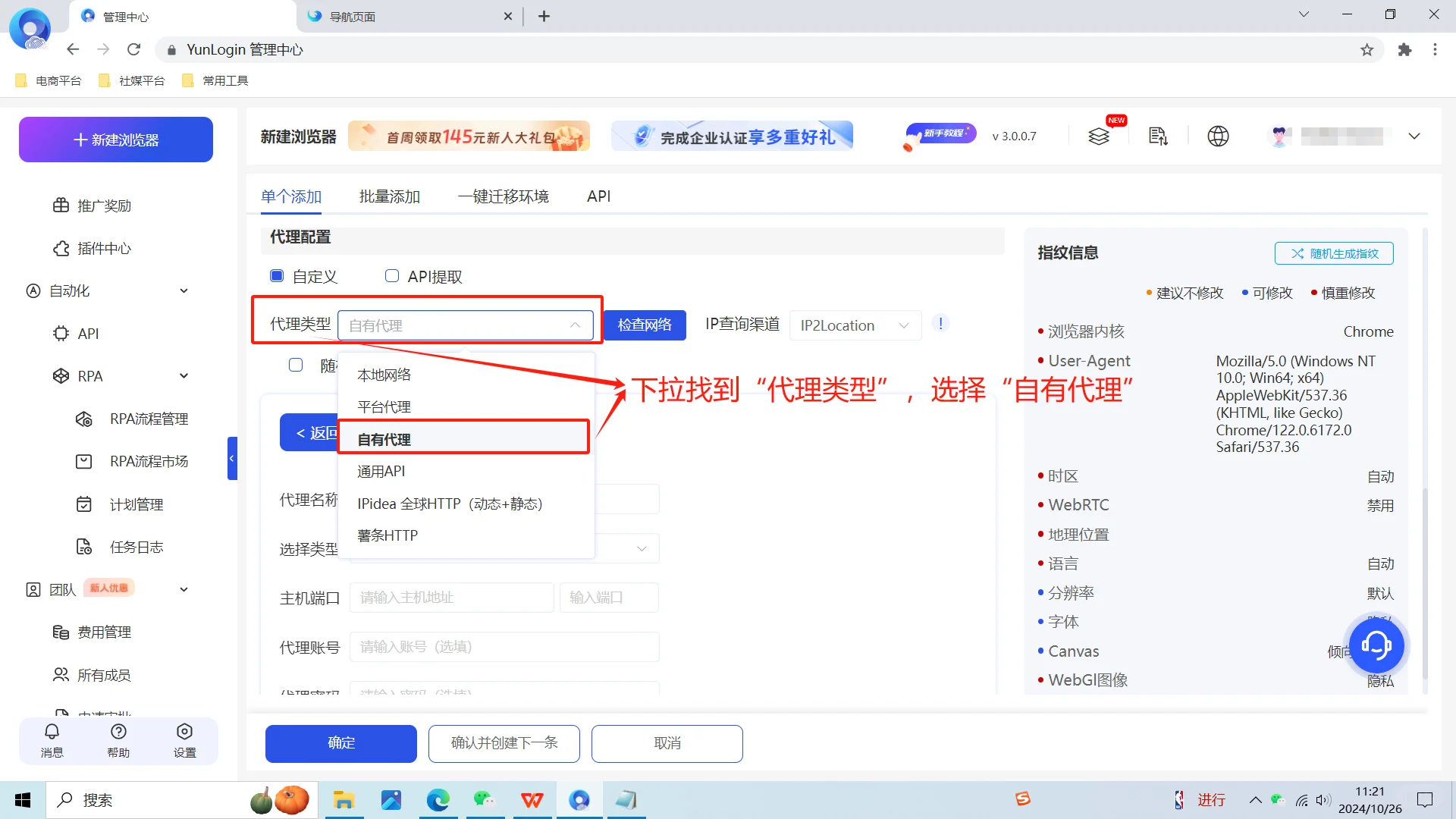This screenshot has height=819, width=1456.
Task: Select the API section in the sidebar
Action: click(x=87, y=334)
